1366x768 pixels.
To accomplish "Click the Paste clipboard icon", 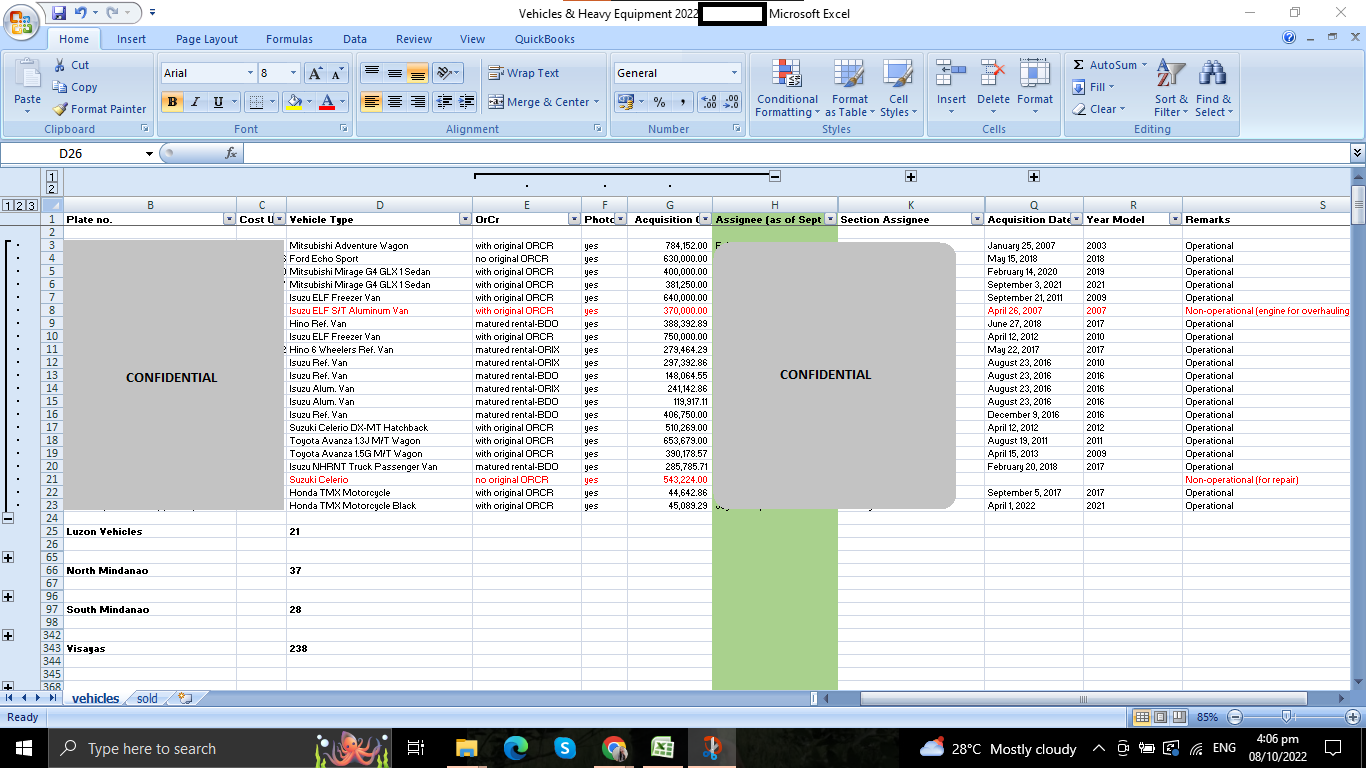I will click(27, 75).
